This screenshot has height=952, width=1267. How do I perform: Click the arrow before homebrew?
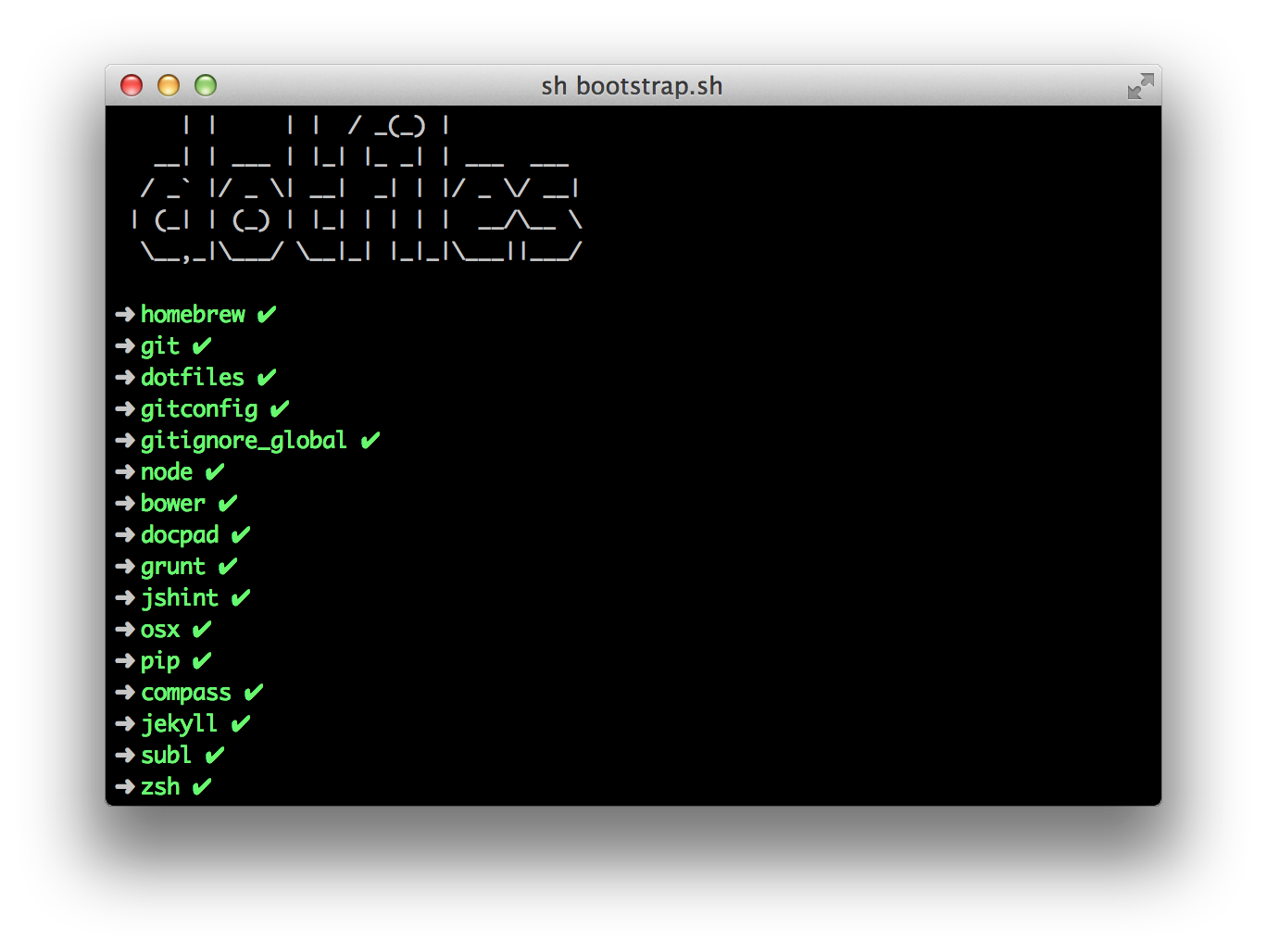(125, 315)
